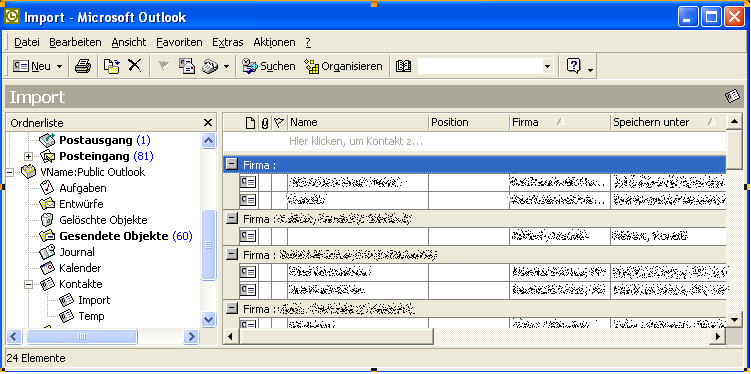Click the Suchen search button
This screenshot has width=751, height=374.
click(x=268, y=66)
